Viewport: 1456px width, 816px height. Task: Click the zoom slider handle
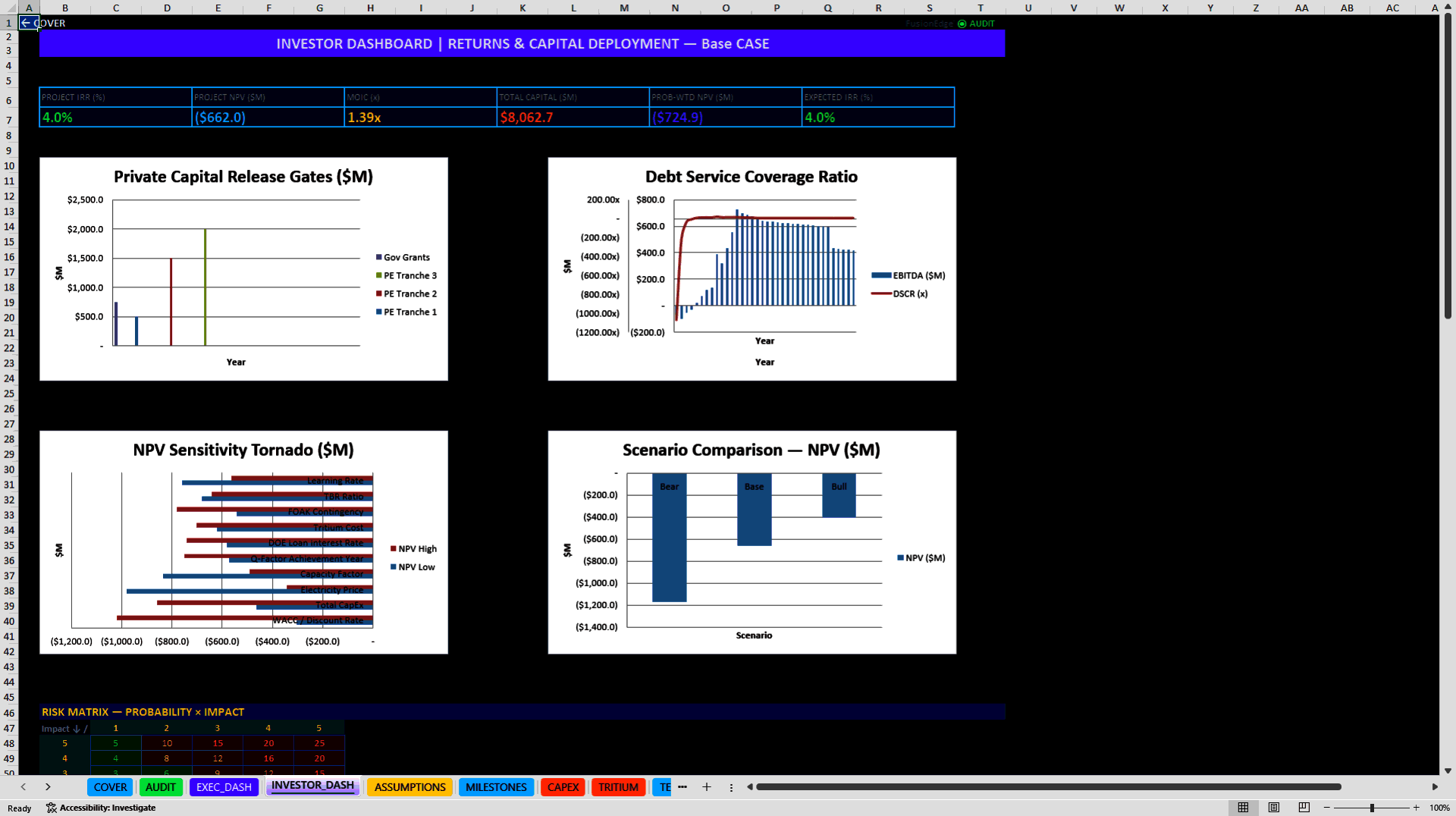[x=1372, y=808]
